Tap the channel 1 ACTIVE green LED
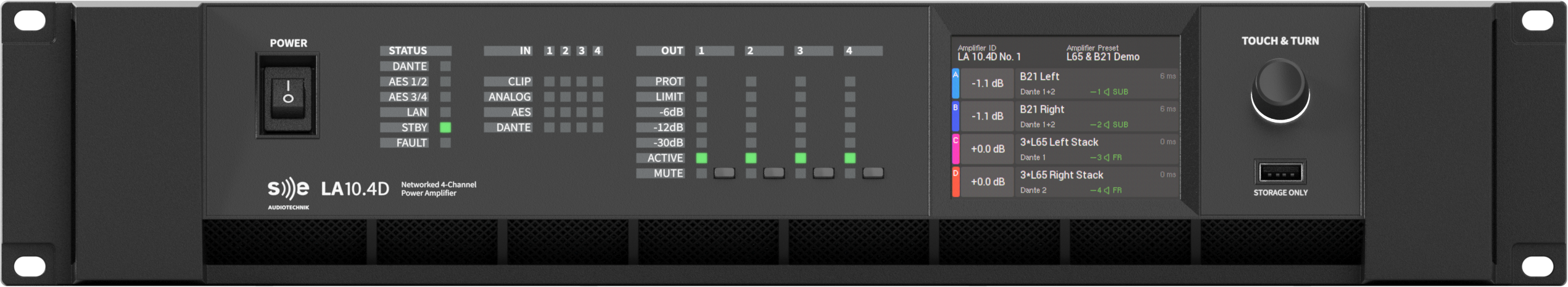 [701, 158]
